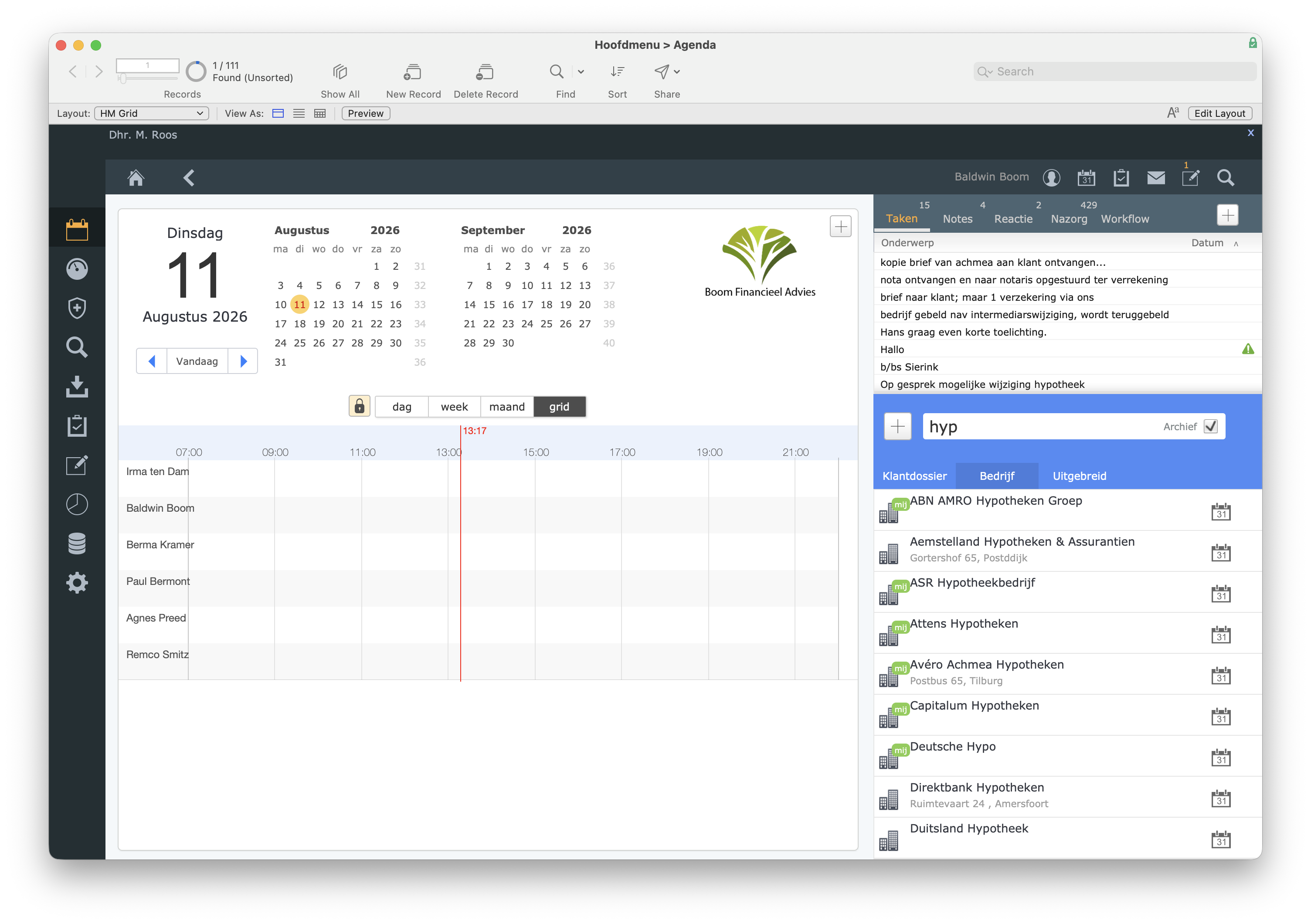Open the Layout HM Grid dropdown
The height and width of the screenshot is (924, 1311).
151,113
